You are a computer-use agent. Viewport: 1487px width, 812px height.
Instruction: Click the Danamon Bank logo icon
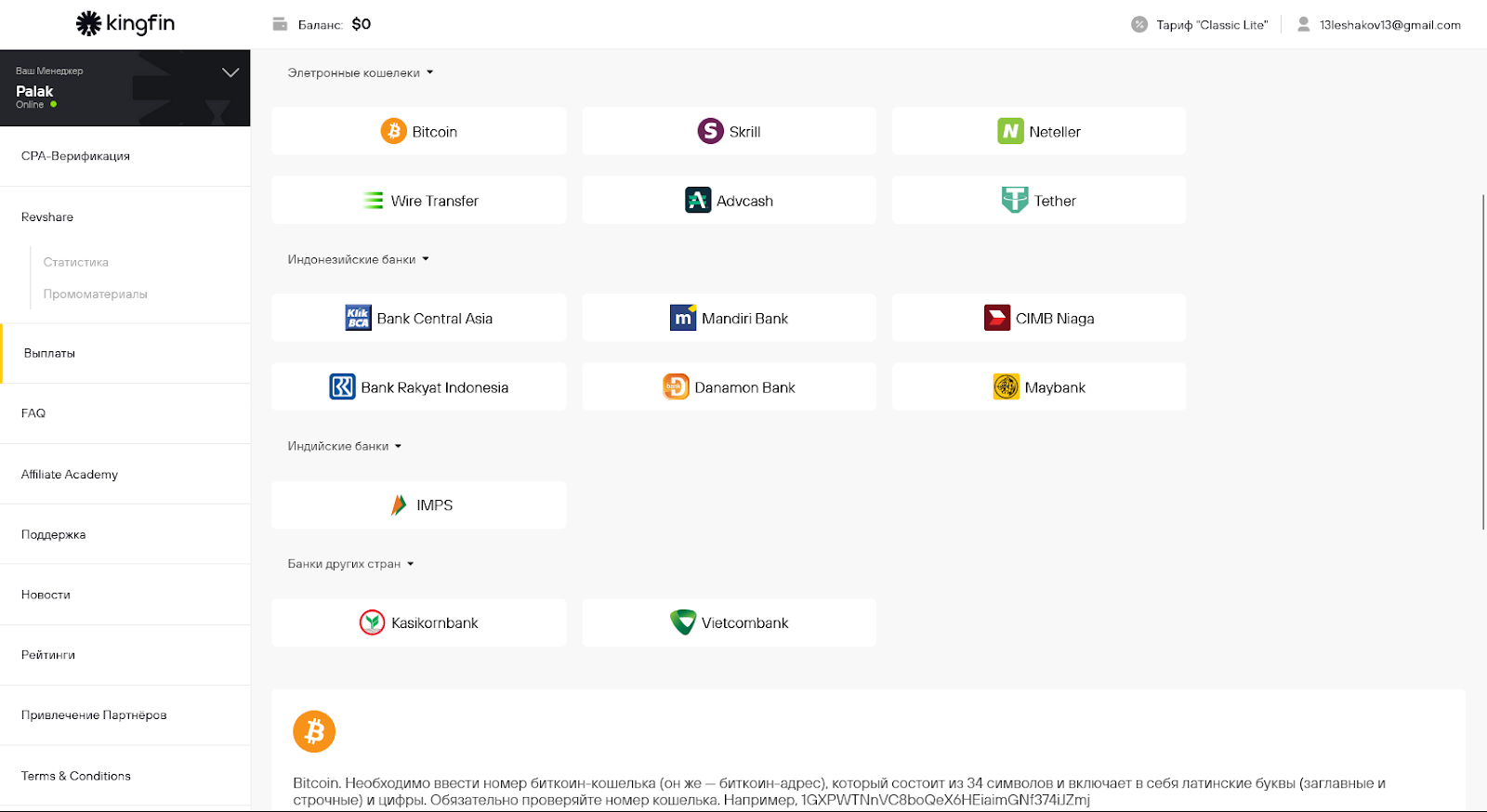(x=676, y=386)
